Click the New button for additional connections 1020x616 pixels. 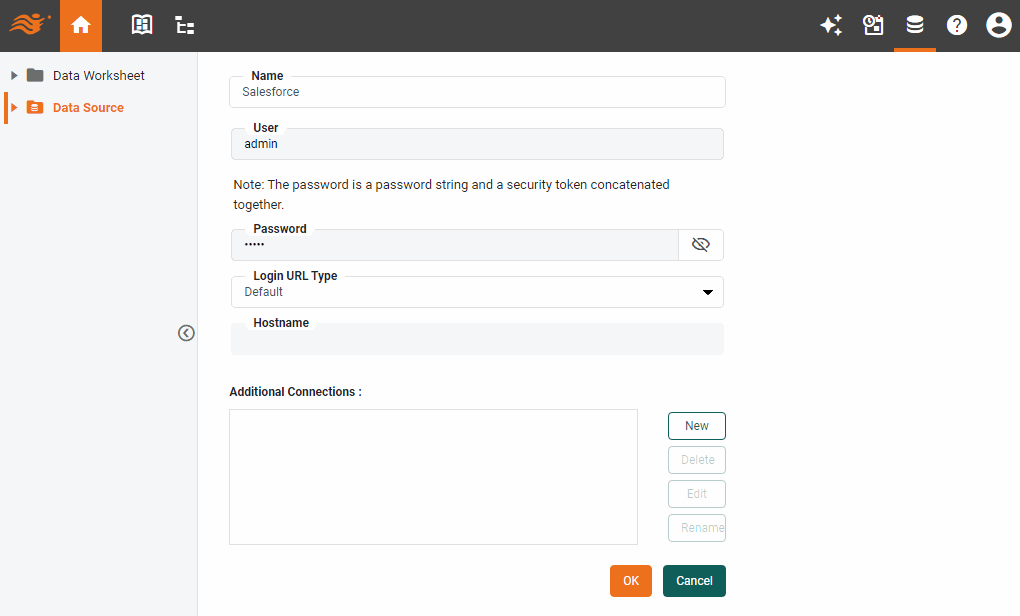[696, 425]
